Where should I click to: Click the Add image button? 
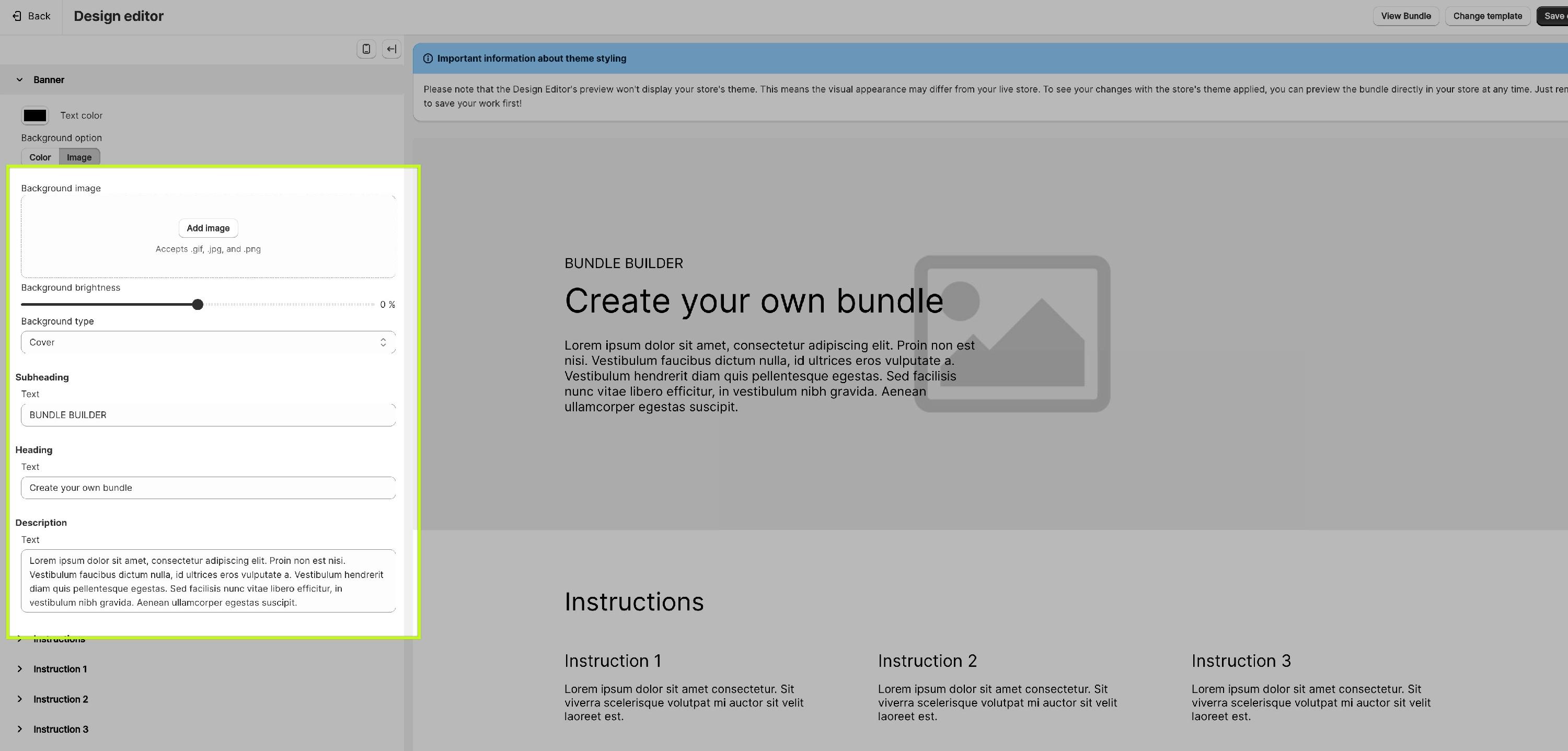[x=208, y=228]
